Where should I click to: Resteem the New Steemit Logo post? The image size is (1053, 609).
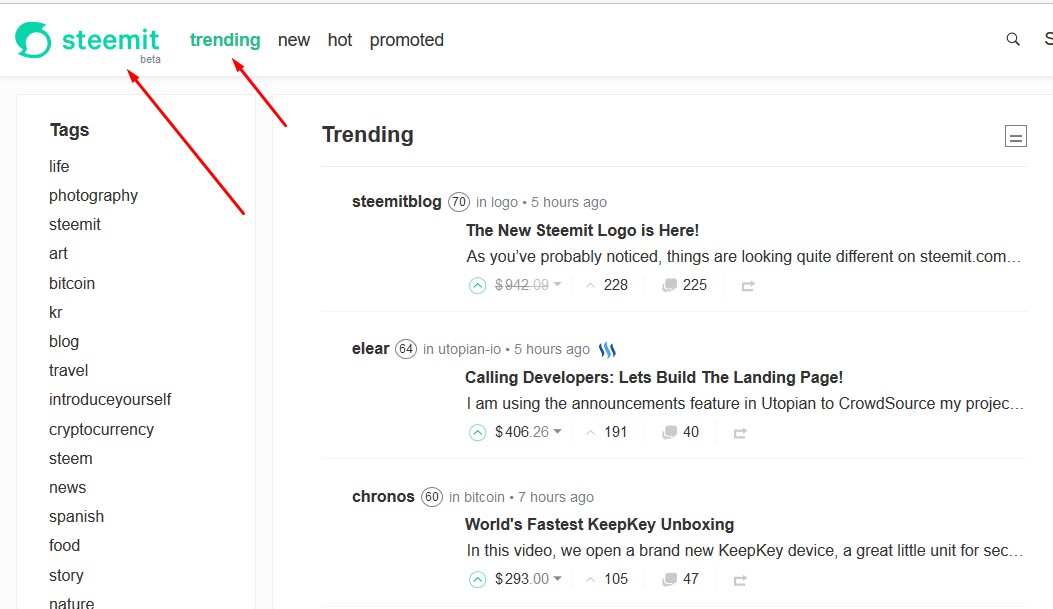(x=747, y=286)
